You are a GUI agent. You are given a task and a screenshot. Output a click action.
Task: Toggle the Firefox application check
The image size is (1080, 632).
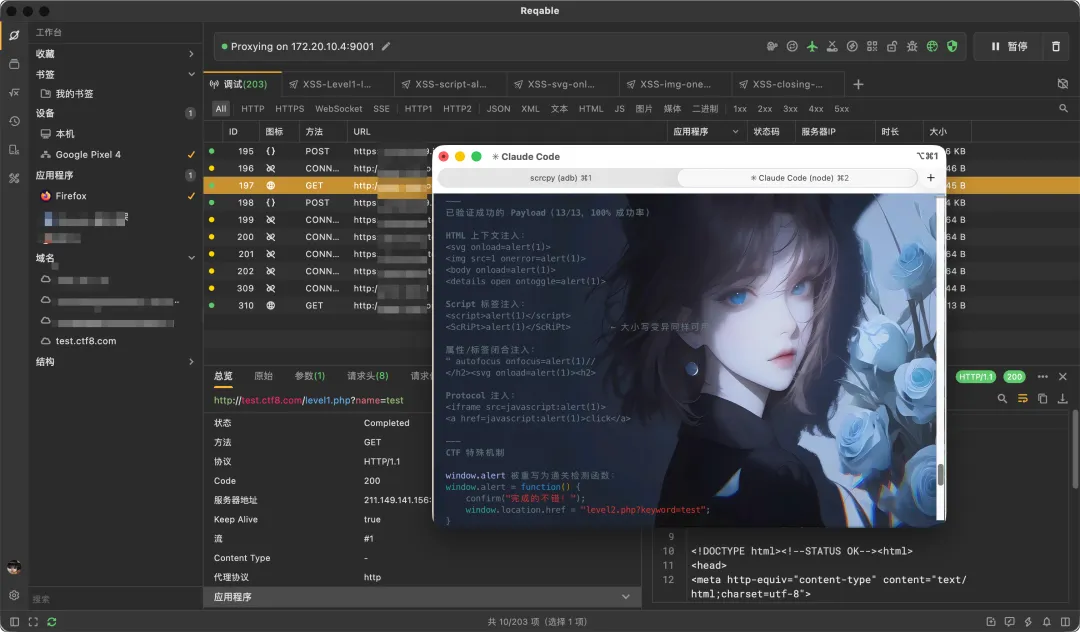point(191,196)
